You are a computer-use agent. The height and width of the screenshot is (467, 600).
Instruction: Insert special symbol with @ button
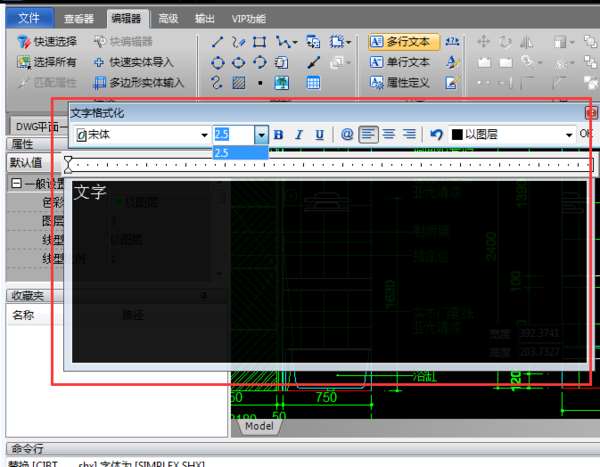[347, 134]
